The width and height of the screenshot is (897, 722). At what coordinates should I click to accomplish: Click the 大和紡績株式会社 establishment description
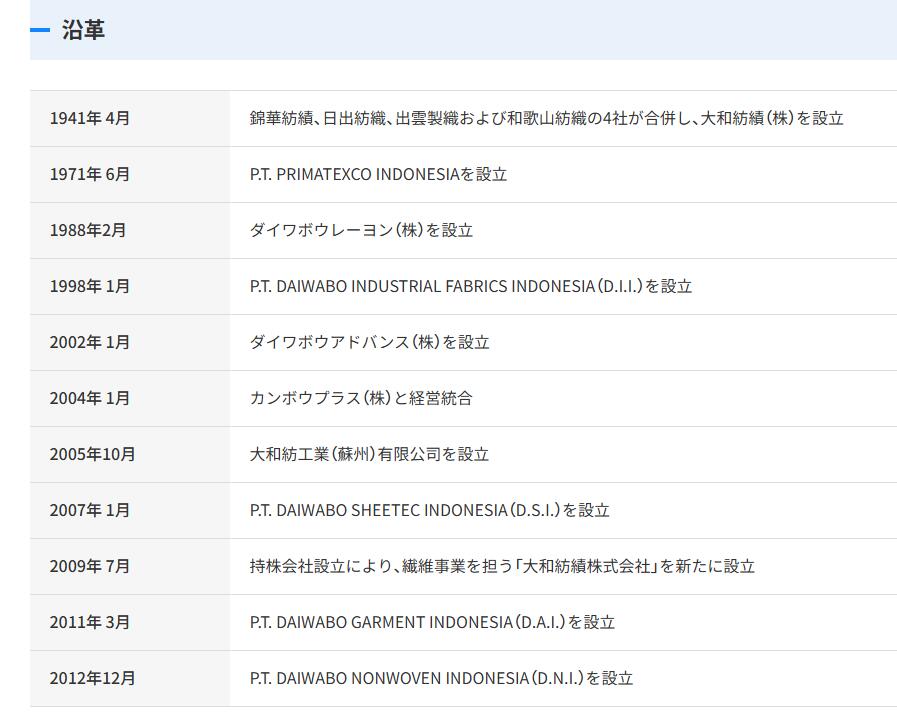pyautogui.click(x=502, y=566)
